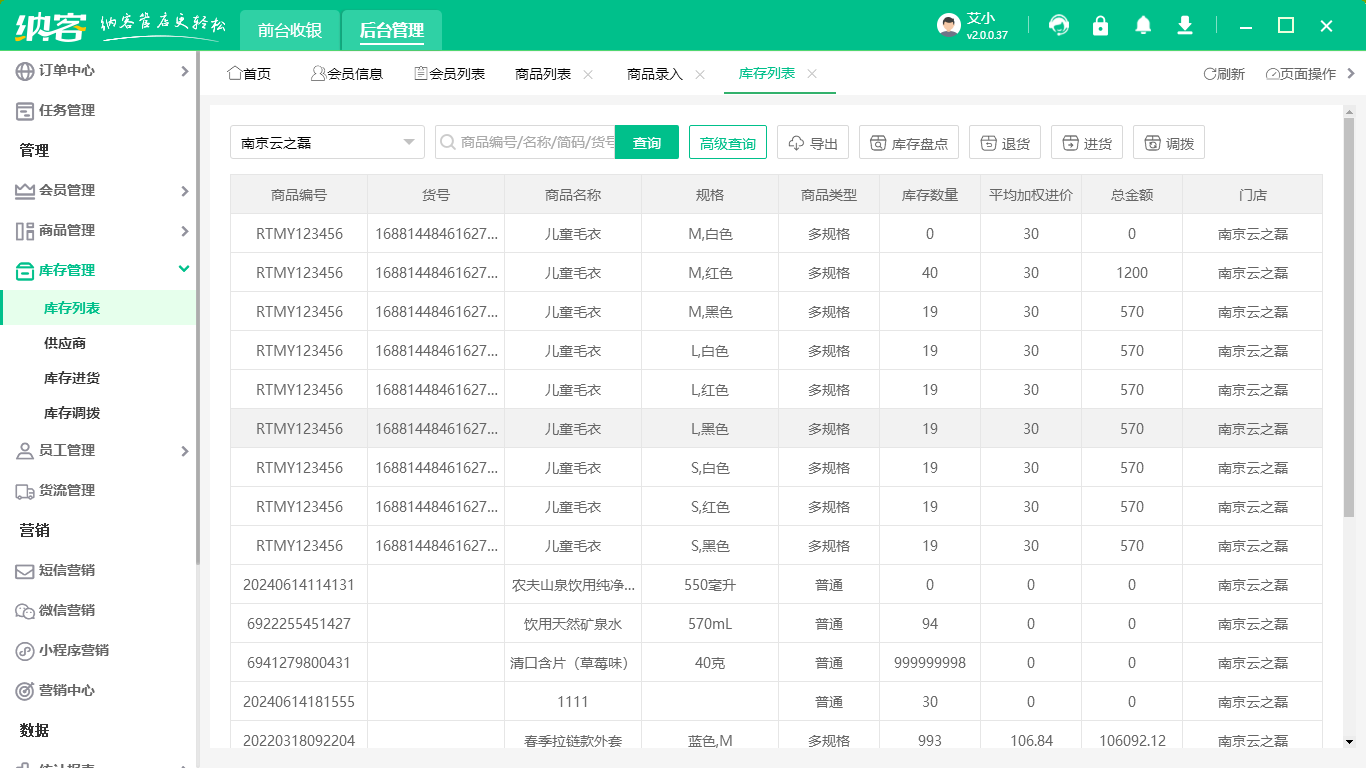Click the 会员列表 tab clipboard icon

(x=421, y=73)
